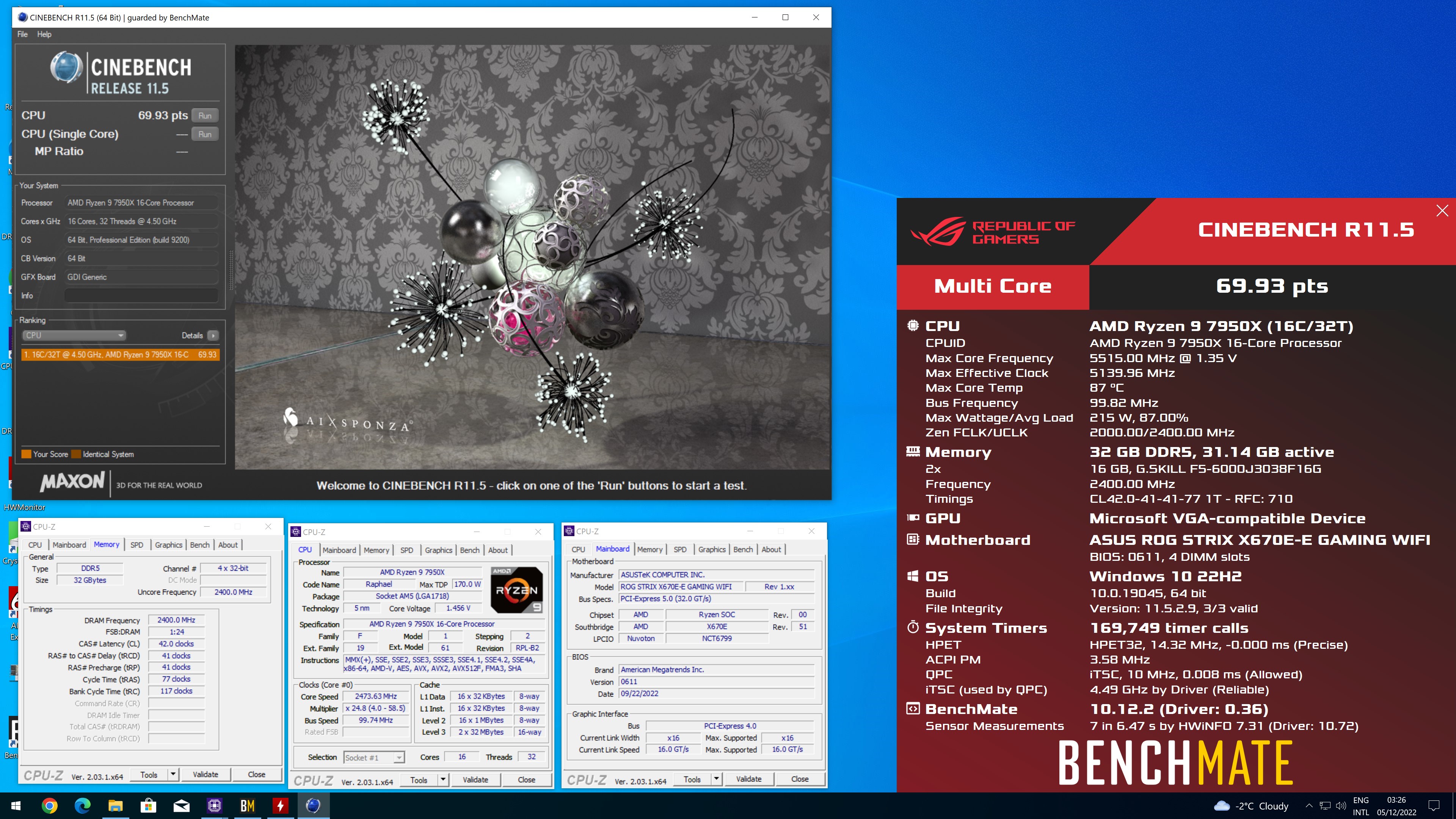1456x819 pixels.
Task: Click Validate in CPU-Z Memory window
Action: (205, 774)
